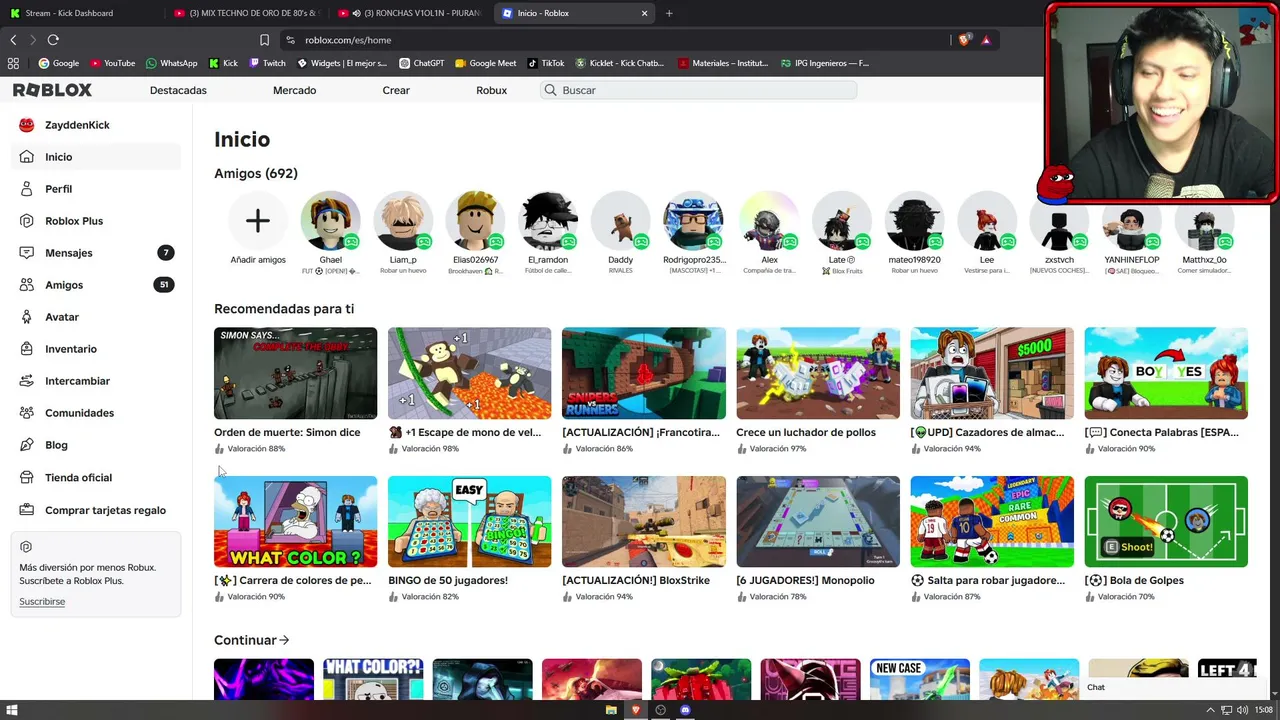Open friend Rodrigopro235's avatar
Viewport: 1280px width, 720px height.
[x=694, y=221]
